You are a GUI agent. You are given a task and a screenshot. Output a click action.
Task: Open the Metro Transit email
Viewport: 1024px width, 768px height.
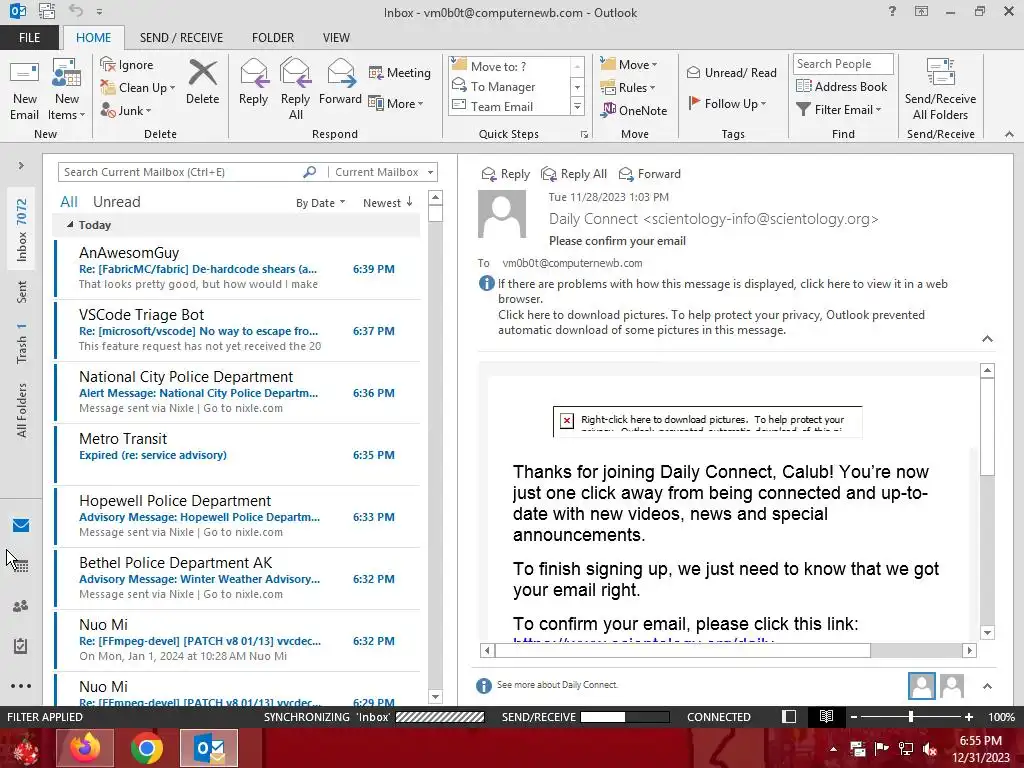[x=238, y=454]
